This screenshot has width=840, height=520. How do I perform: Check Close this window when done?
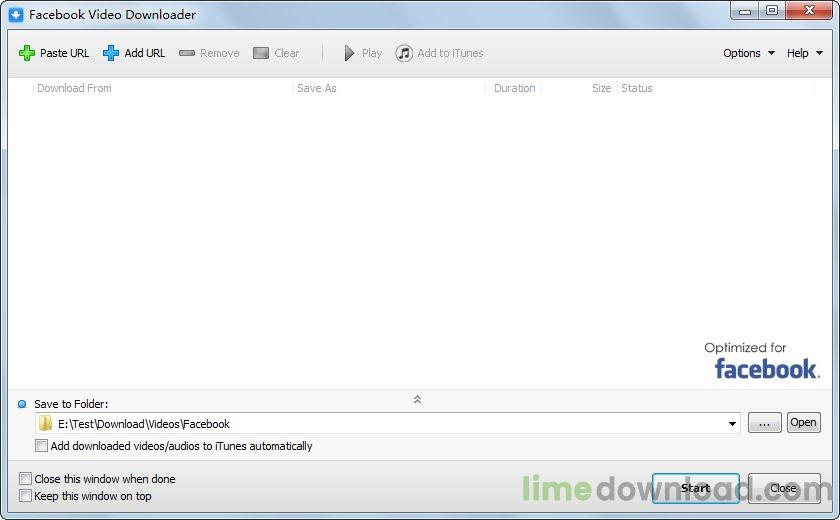[x=25, y=479]
